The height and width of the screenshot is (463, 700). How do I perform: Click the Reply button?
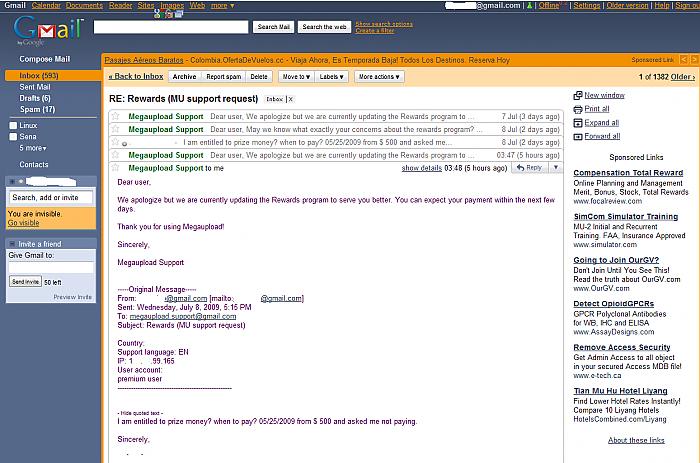529,167
